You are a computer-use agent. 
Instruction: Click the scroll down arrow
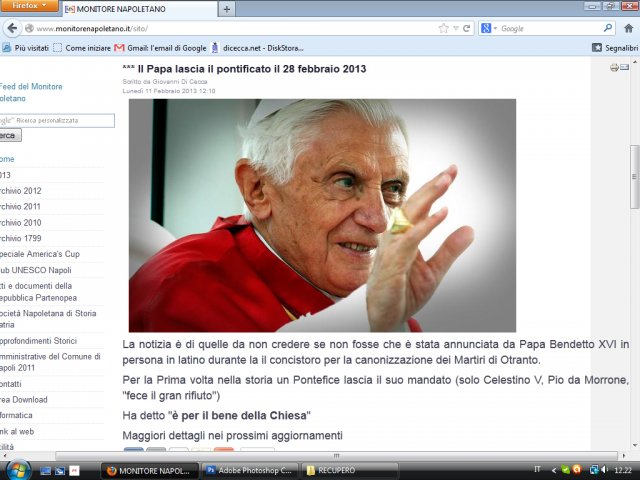tap(634, 445)
